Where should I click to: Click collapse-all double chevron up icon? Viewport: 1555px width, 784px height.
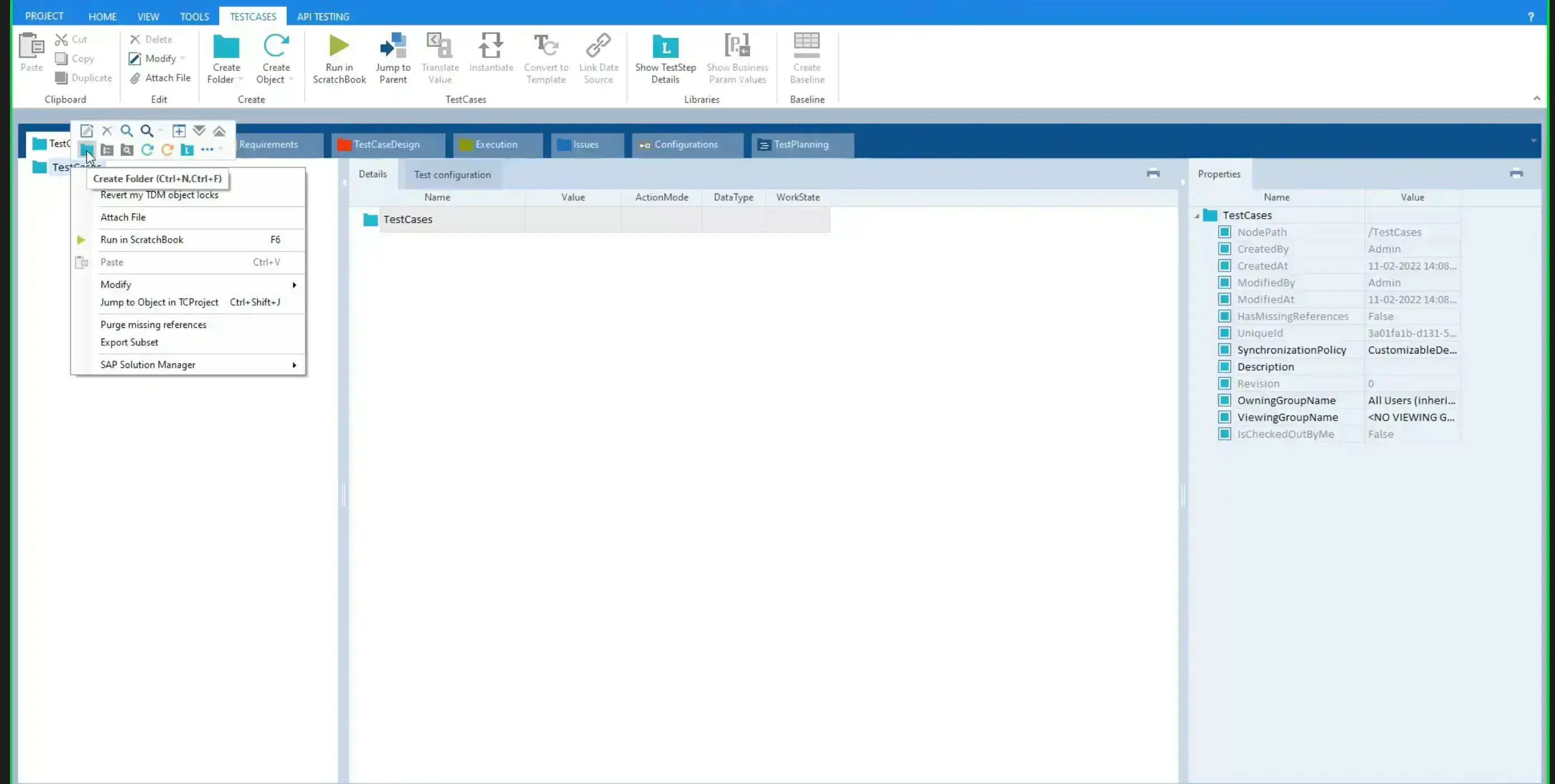tap(219, 131)
